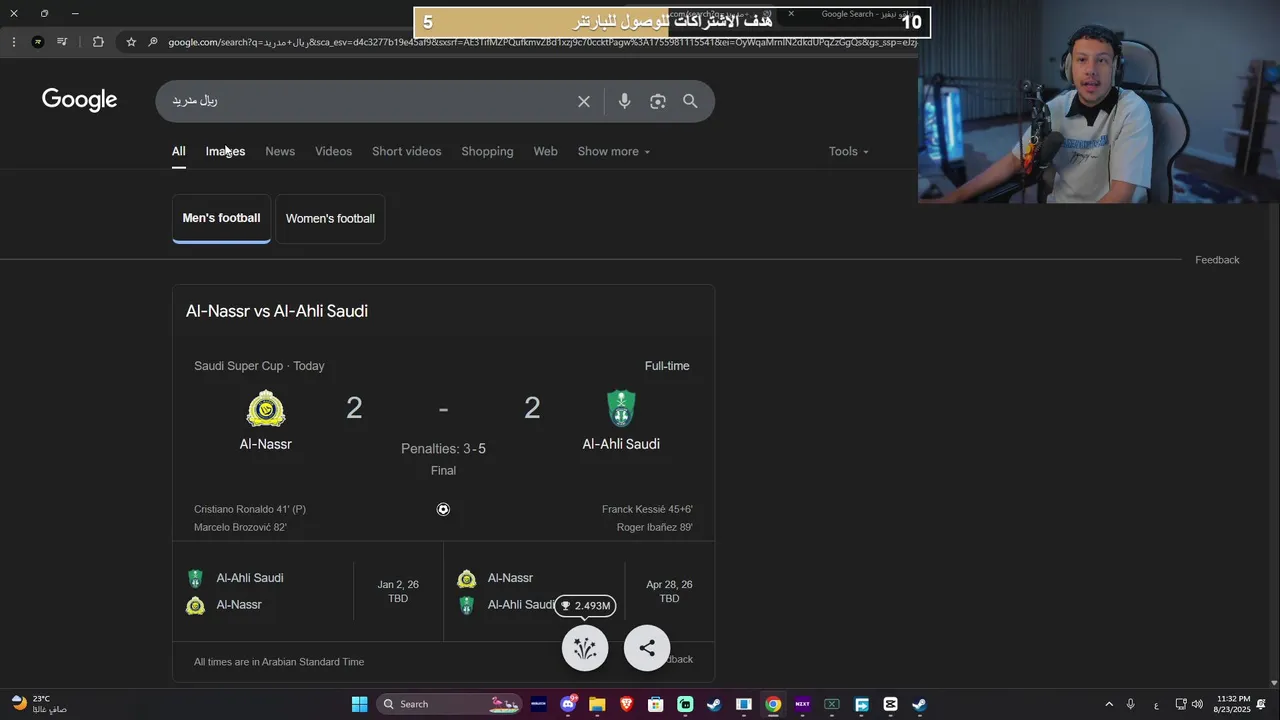
Task: Open the Windows Start menu
Action: (x=360, y=704)
